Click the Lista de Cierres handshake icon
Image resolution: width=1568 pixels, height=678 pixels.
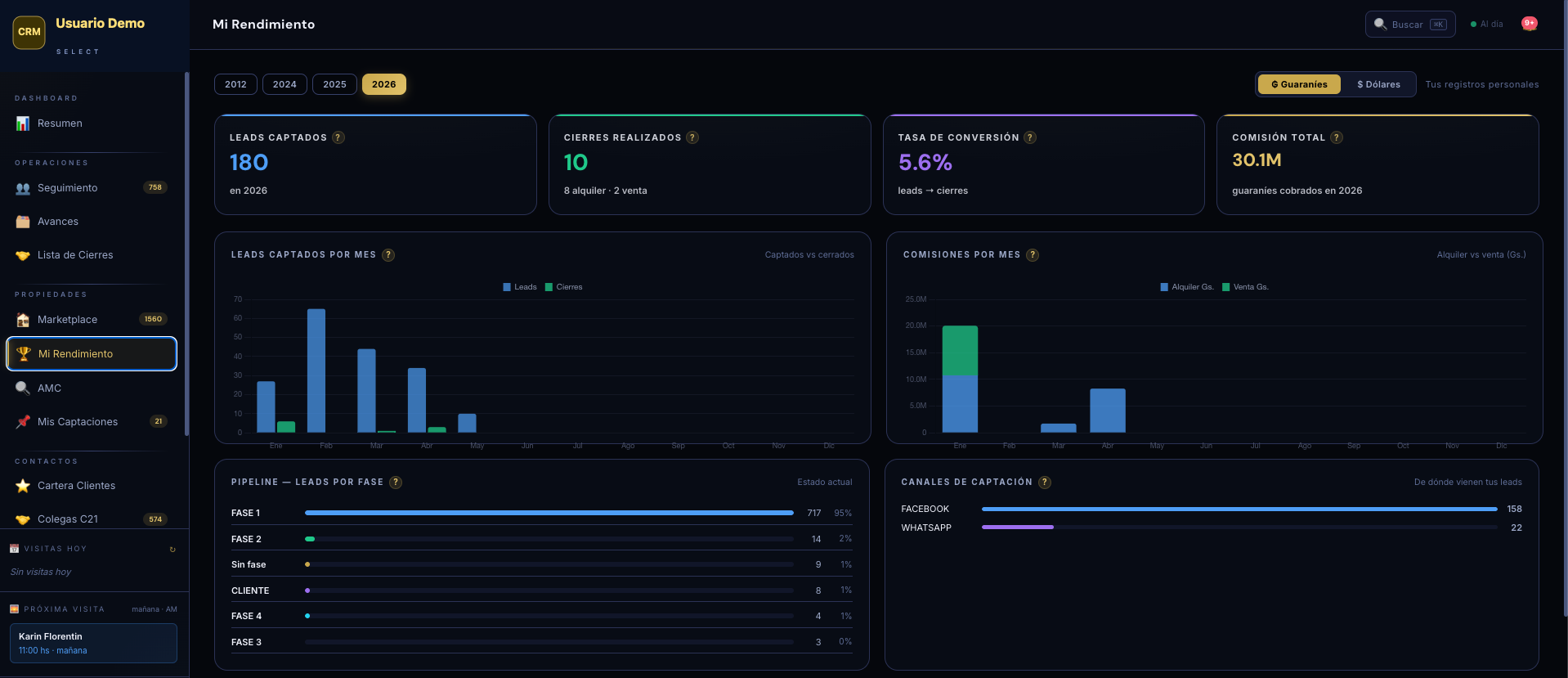[x=23, y=255]
